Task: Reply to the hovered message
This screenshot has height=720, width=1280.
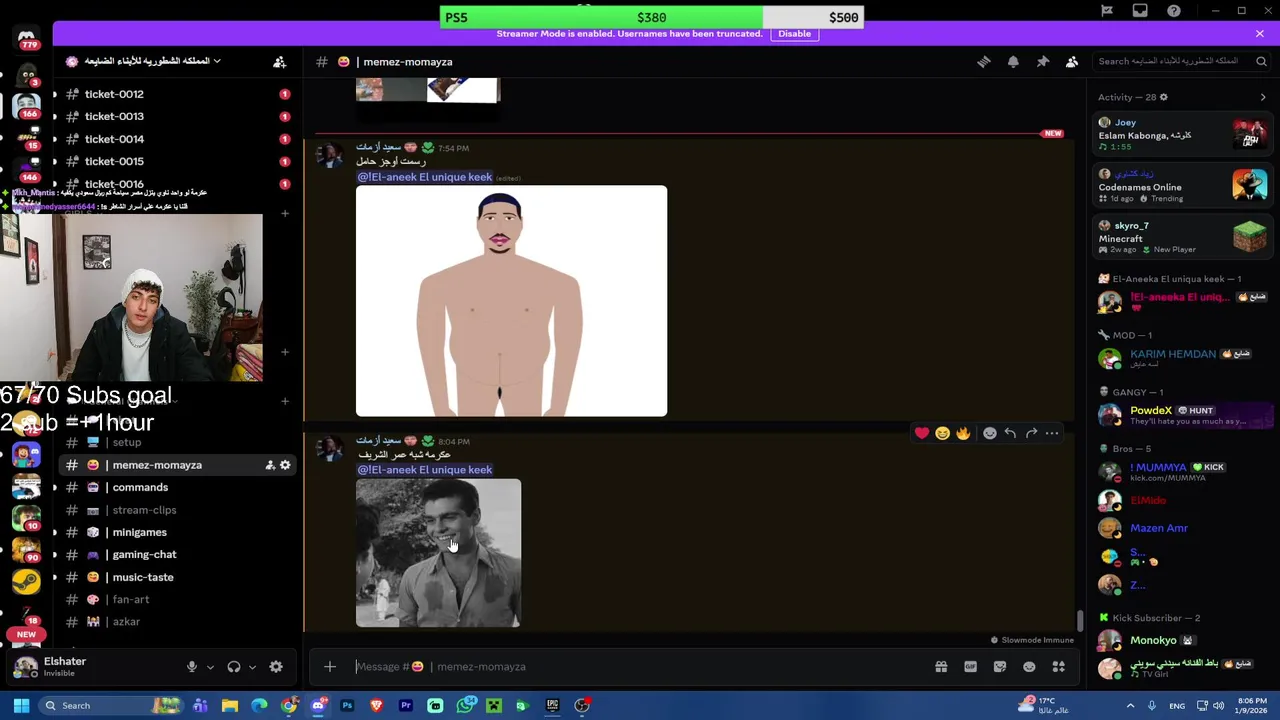Action: (x=1010, y=433)
